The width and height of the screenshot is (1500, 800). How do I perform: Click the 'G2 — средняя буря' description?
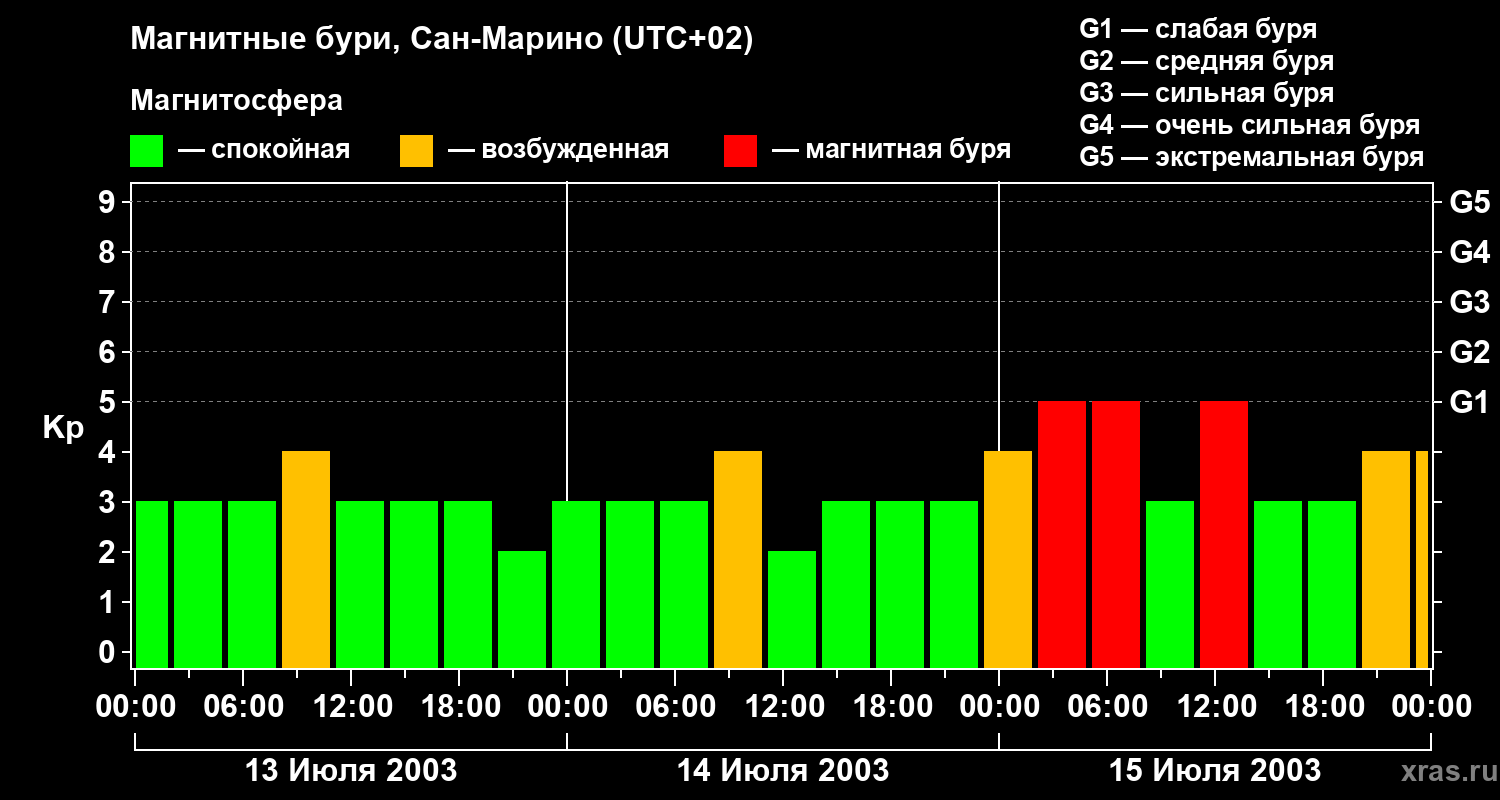(1207, 61)
